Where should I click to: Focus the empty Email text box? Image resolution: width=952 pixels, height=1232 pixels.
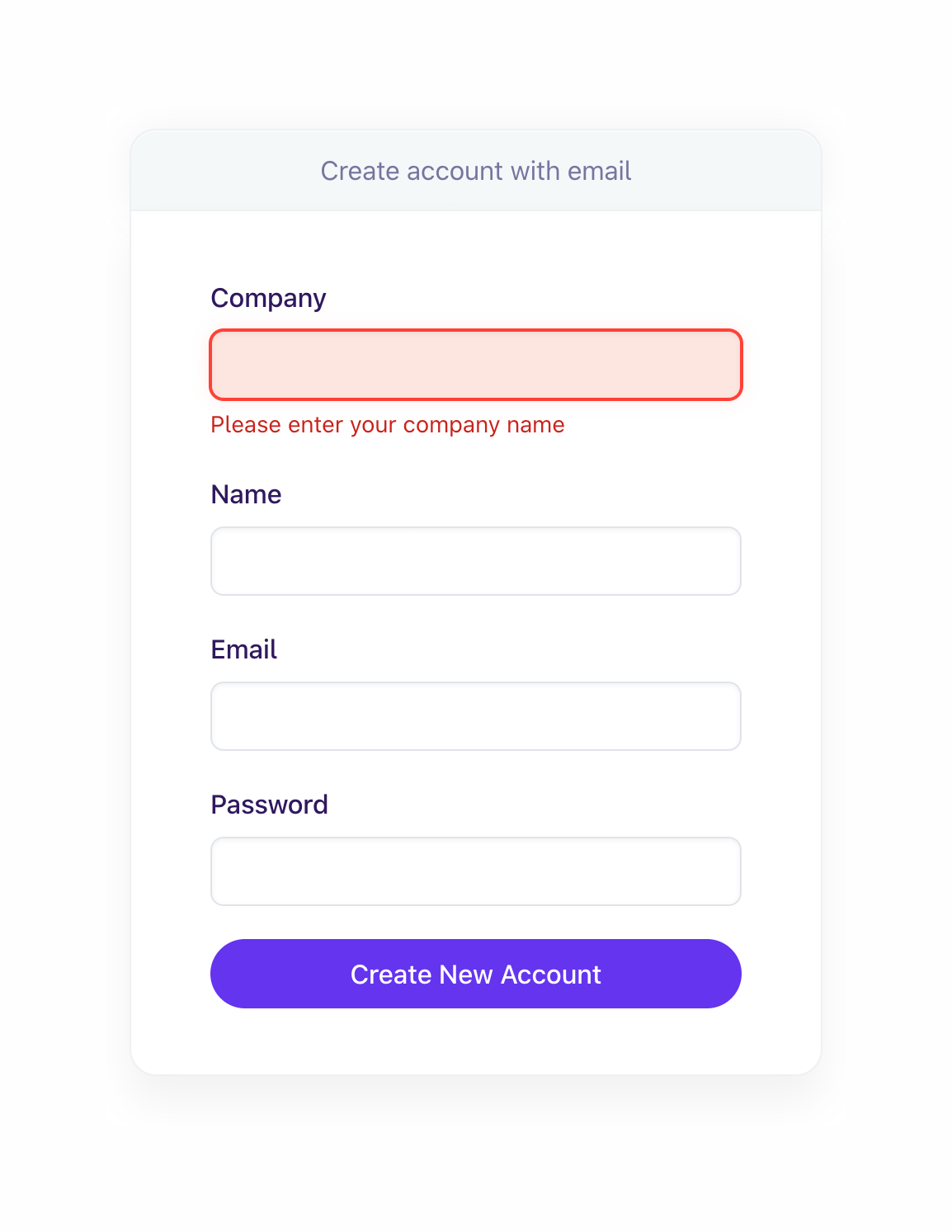click(476, 716)
